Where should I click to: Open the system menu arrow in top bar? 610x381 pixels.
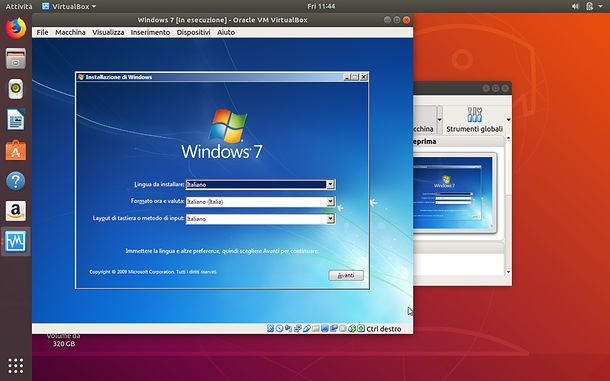pos(600,6)
